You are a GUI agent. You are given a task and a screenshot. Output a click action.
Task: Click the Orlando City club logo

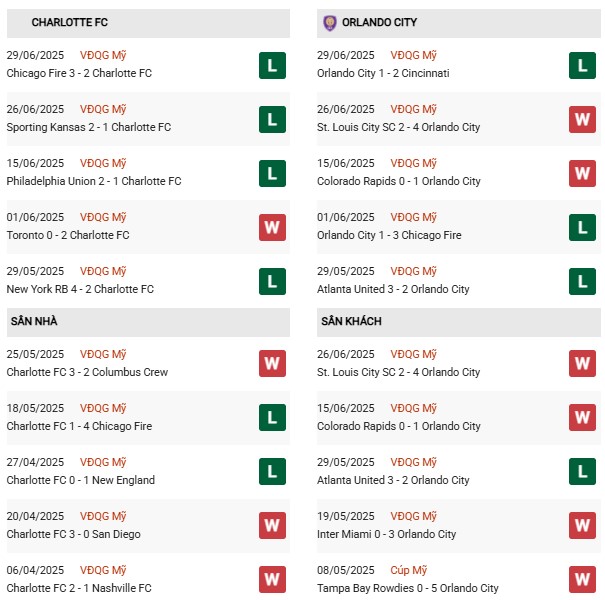(x=329, y=22)
